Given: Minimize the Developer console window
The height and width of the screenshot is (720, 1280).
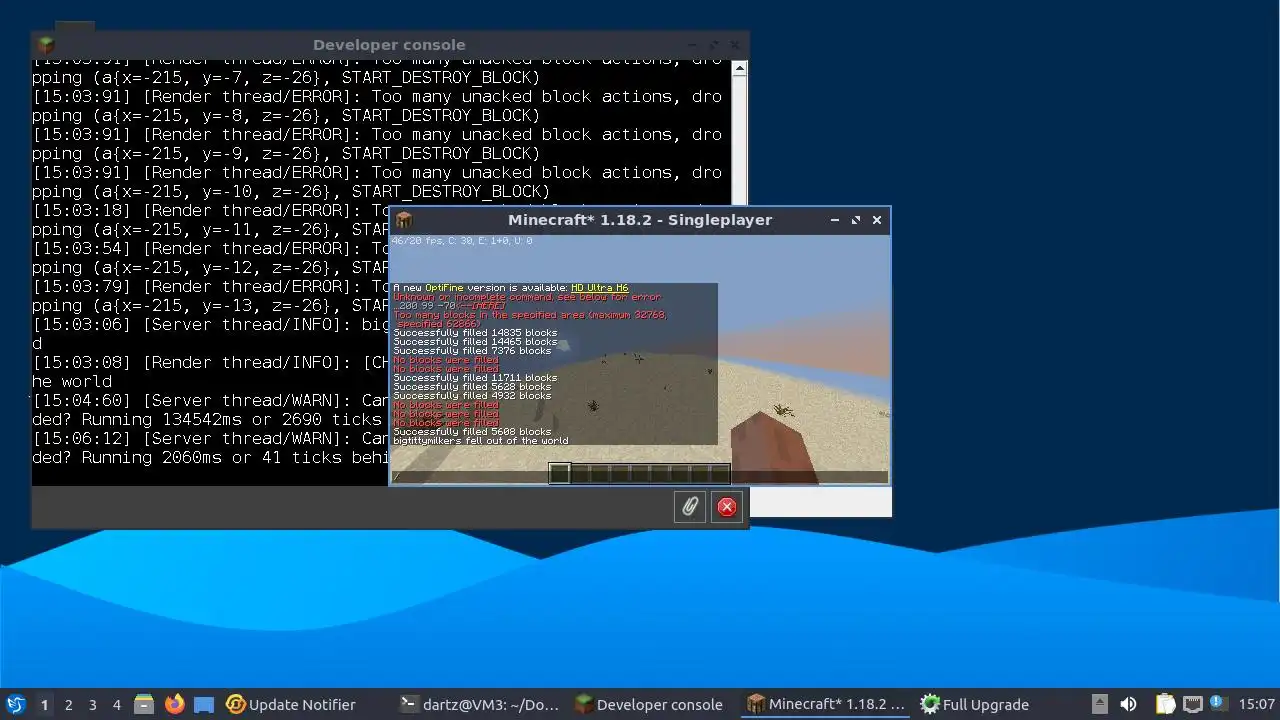Looking at the screenshot, I should point(693,45).
